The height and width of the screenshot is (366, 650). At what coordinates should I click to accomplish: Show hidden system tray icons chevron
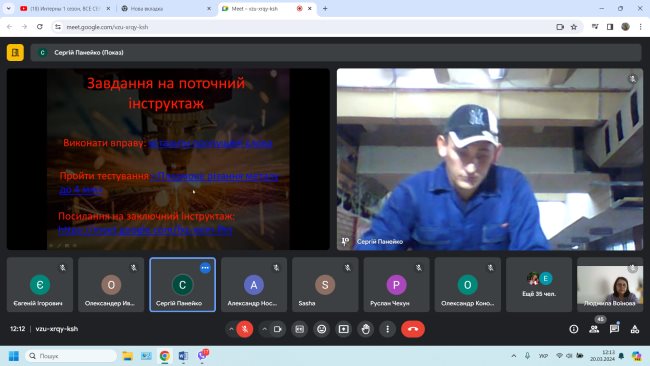514,356
